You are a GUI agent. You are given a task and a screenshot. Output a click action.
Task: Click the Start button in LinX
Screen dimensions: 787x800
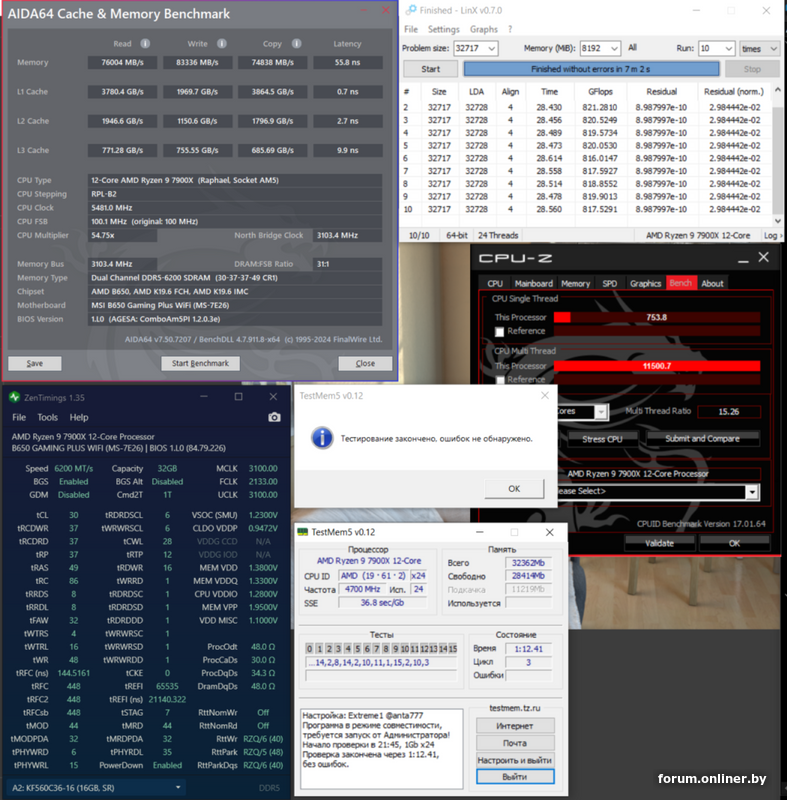point(430,69)
